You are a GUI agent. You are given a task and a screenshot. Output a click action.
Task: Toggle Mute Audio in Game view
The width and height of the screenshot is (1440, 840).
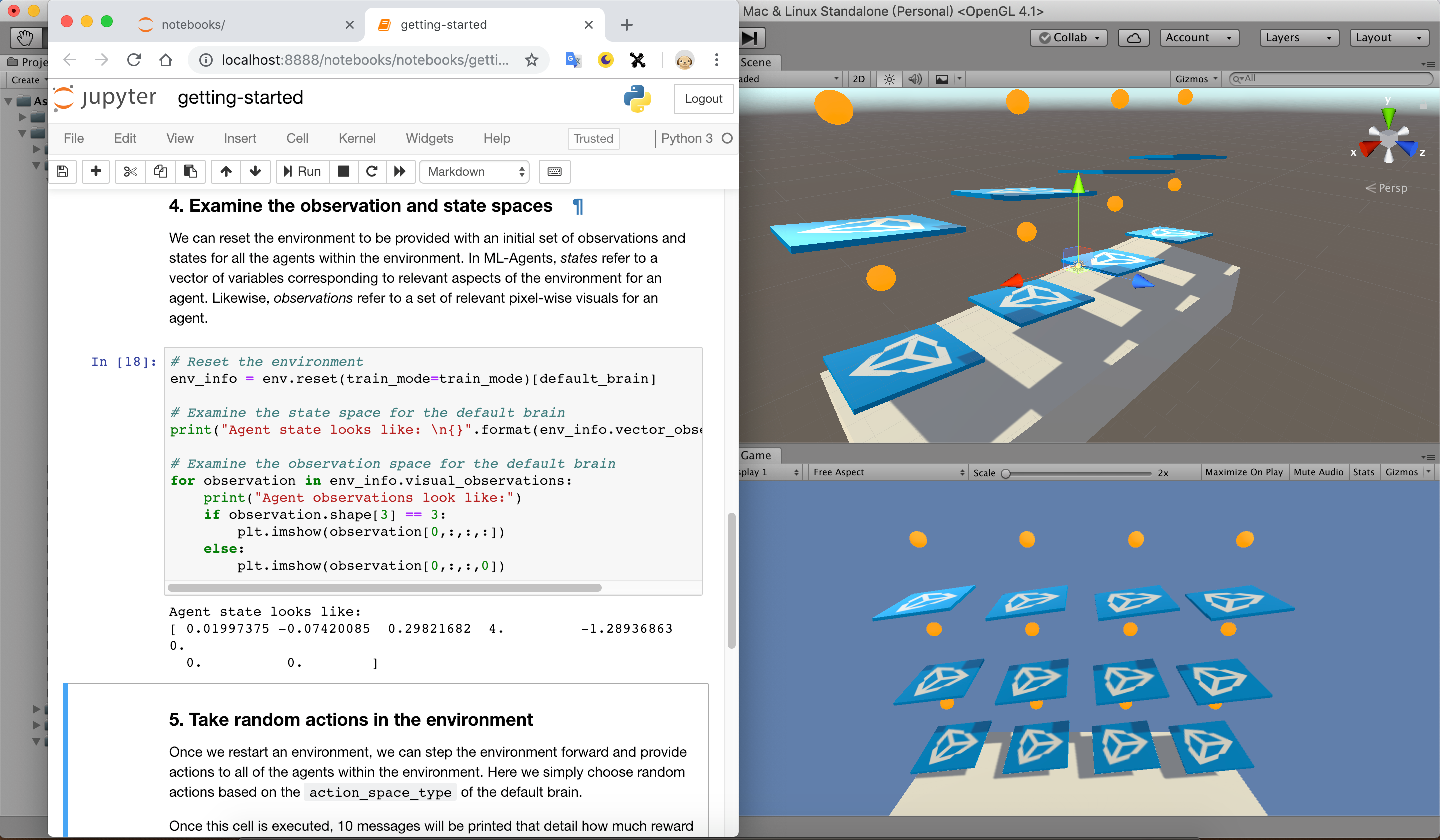tap(1318, 472)
